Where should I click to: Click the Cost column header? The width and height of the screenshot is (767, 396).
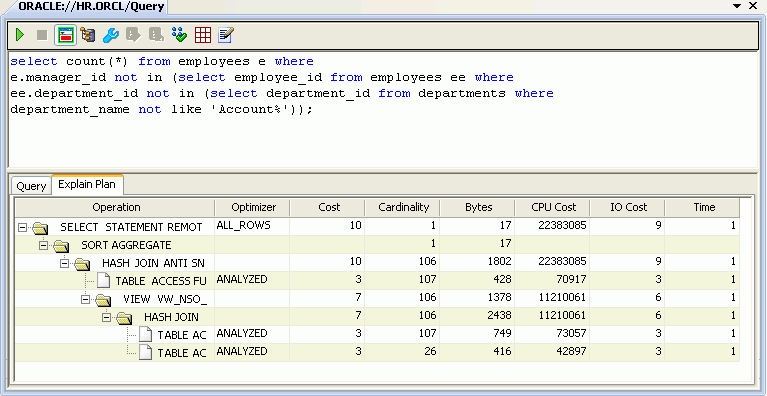pos(328,207)
